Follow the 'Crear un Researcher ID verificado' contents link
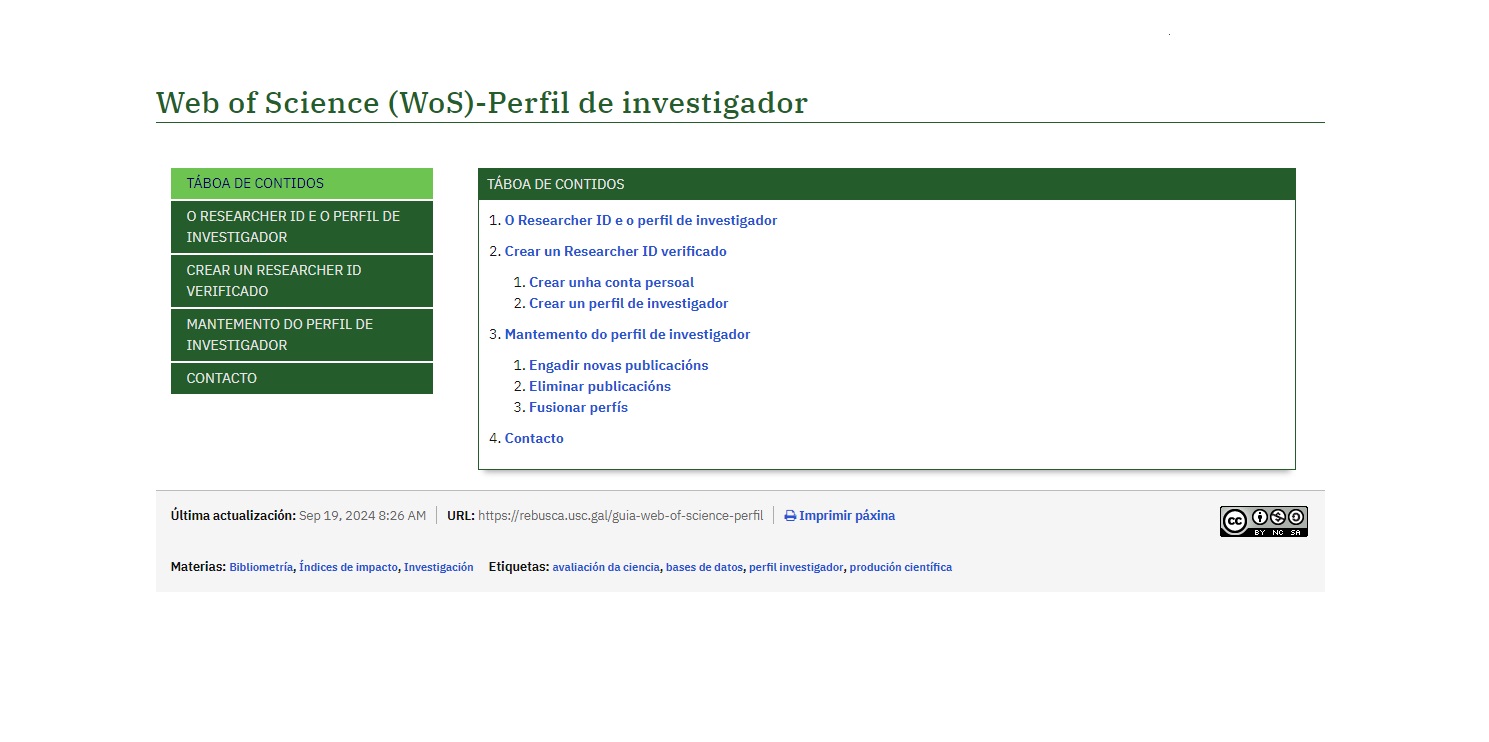Image resolution: width=1489 pixels, height=742 pixels. tap(615, 252)
